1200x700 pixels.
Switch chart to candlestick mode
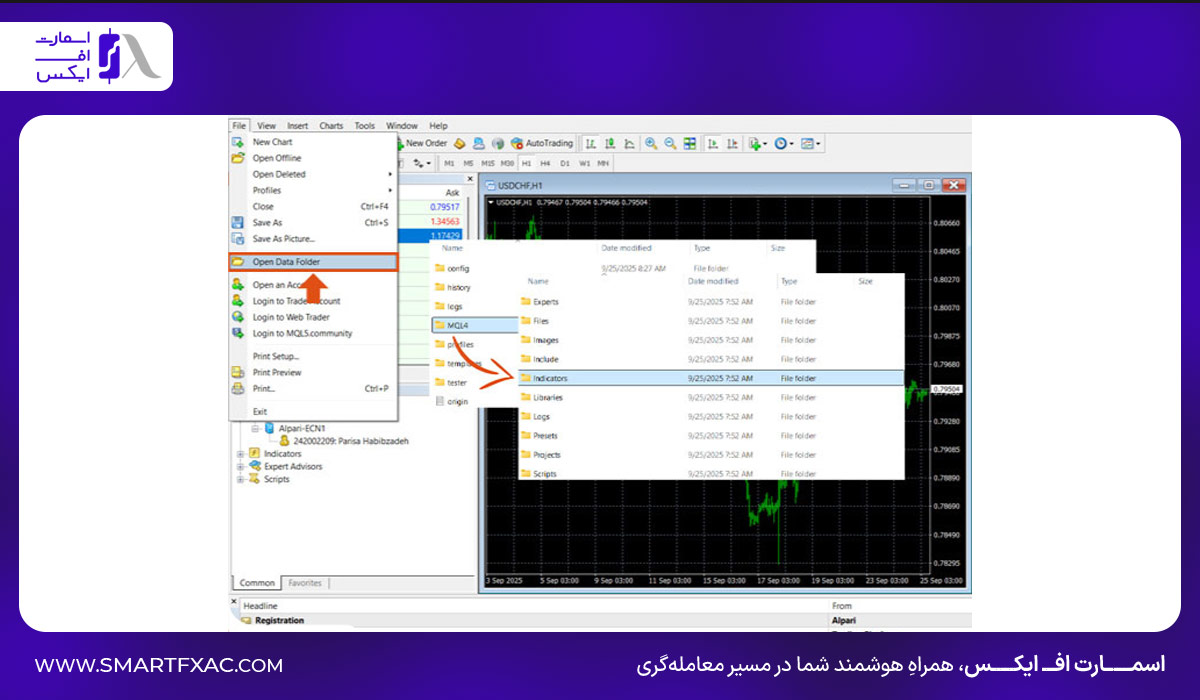[610, 144]
